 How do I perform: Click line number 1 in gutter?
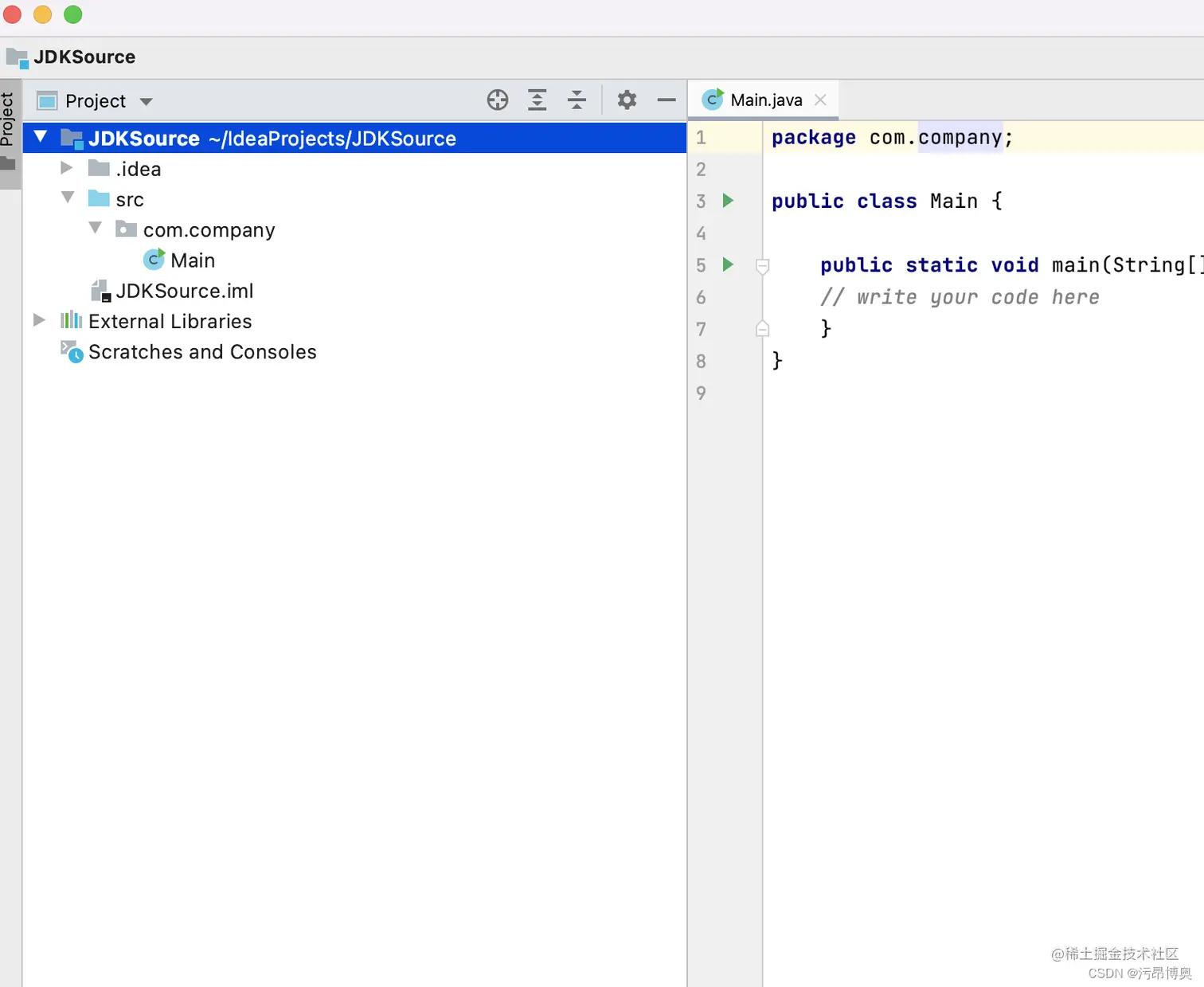click(x=701, y=137)
